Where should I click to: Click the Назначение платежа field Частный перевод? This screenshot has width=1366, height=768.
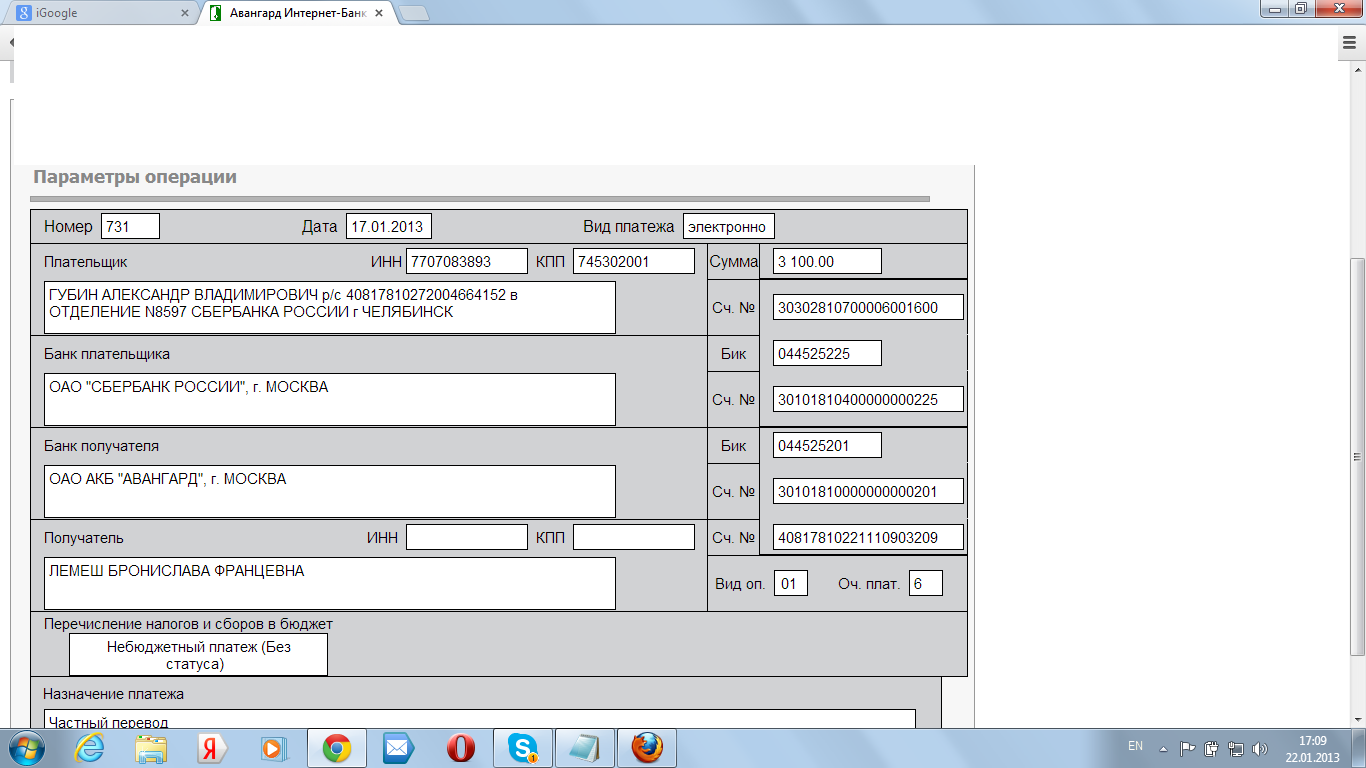pos(480,719)
